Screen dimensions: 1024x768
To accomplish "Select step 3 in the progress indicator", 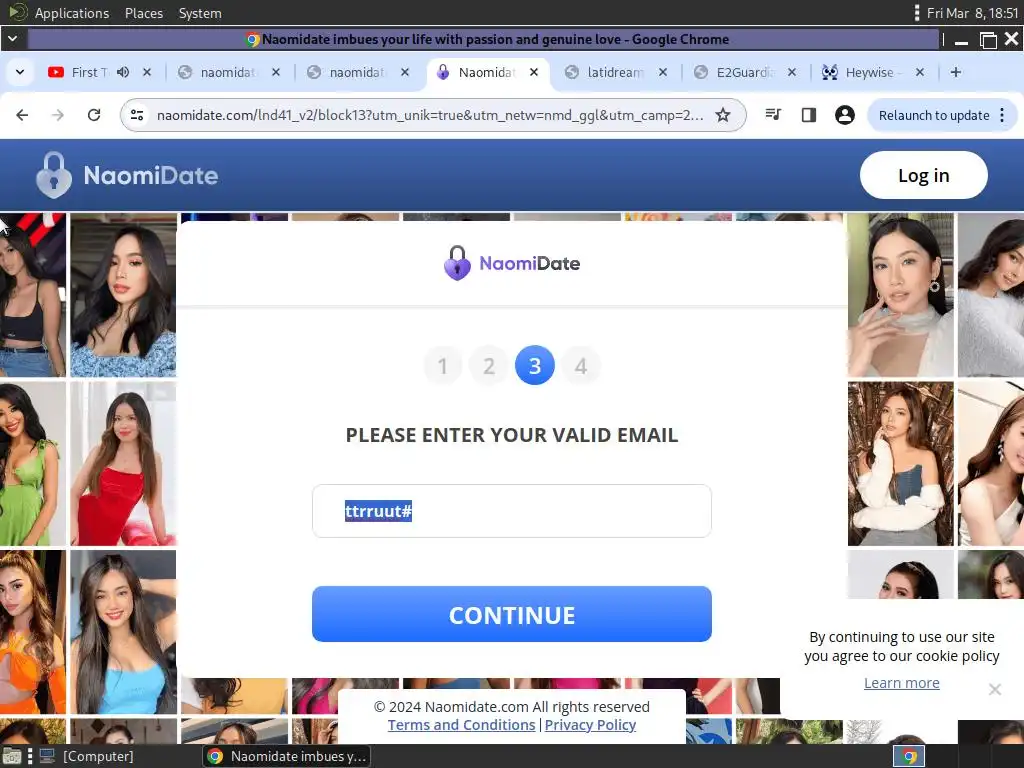I will tap(535, 366).
